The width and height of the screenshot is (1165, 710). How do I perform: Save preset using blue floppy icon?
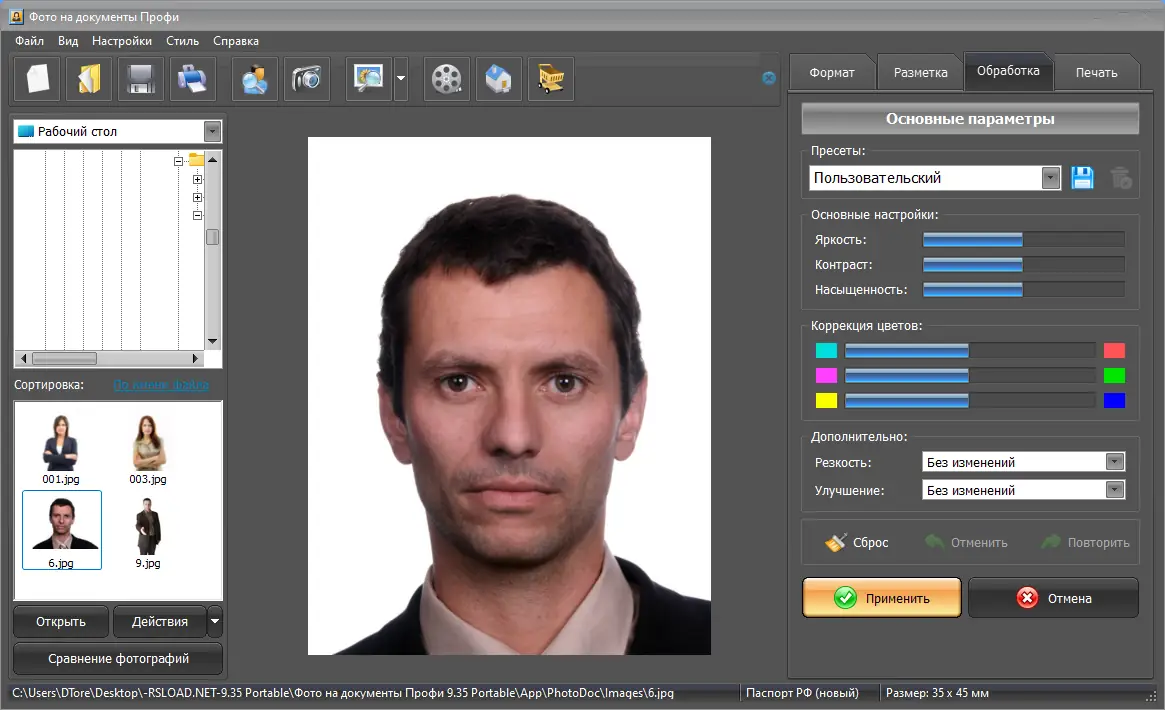1082,178
